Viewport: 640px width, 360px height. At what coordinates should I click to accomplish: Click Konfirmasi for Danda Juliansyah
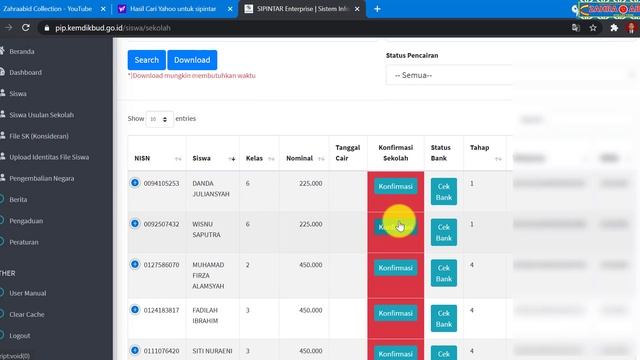pyautogui.click(x=396, y=186)
